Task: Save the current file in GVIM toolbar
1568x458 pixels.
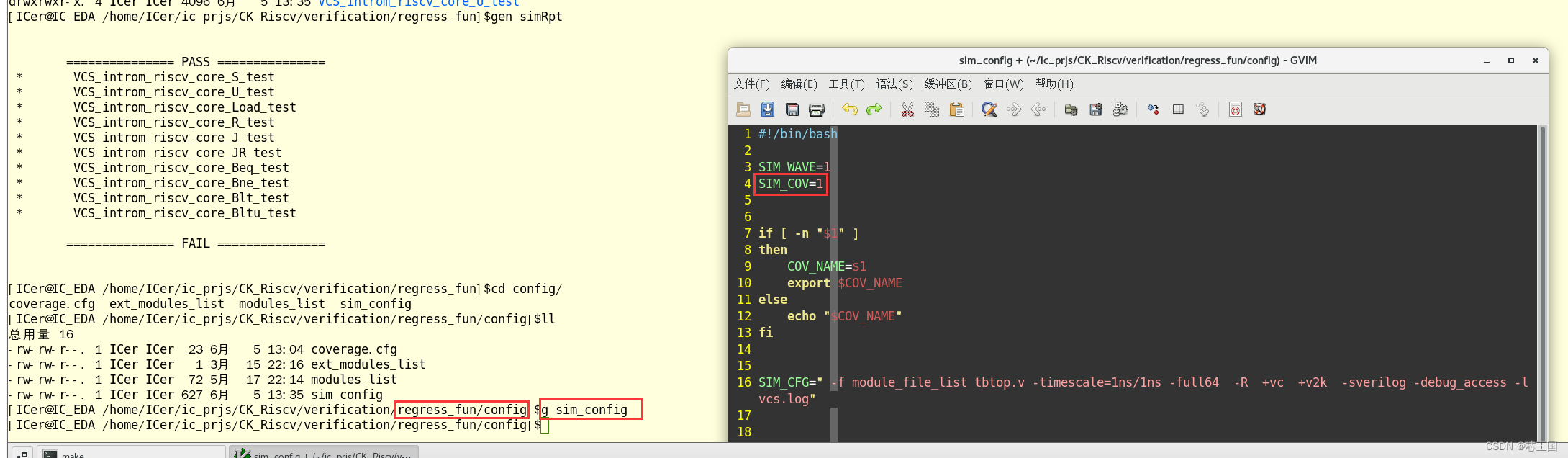Action: [x=768, y=109]
